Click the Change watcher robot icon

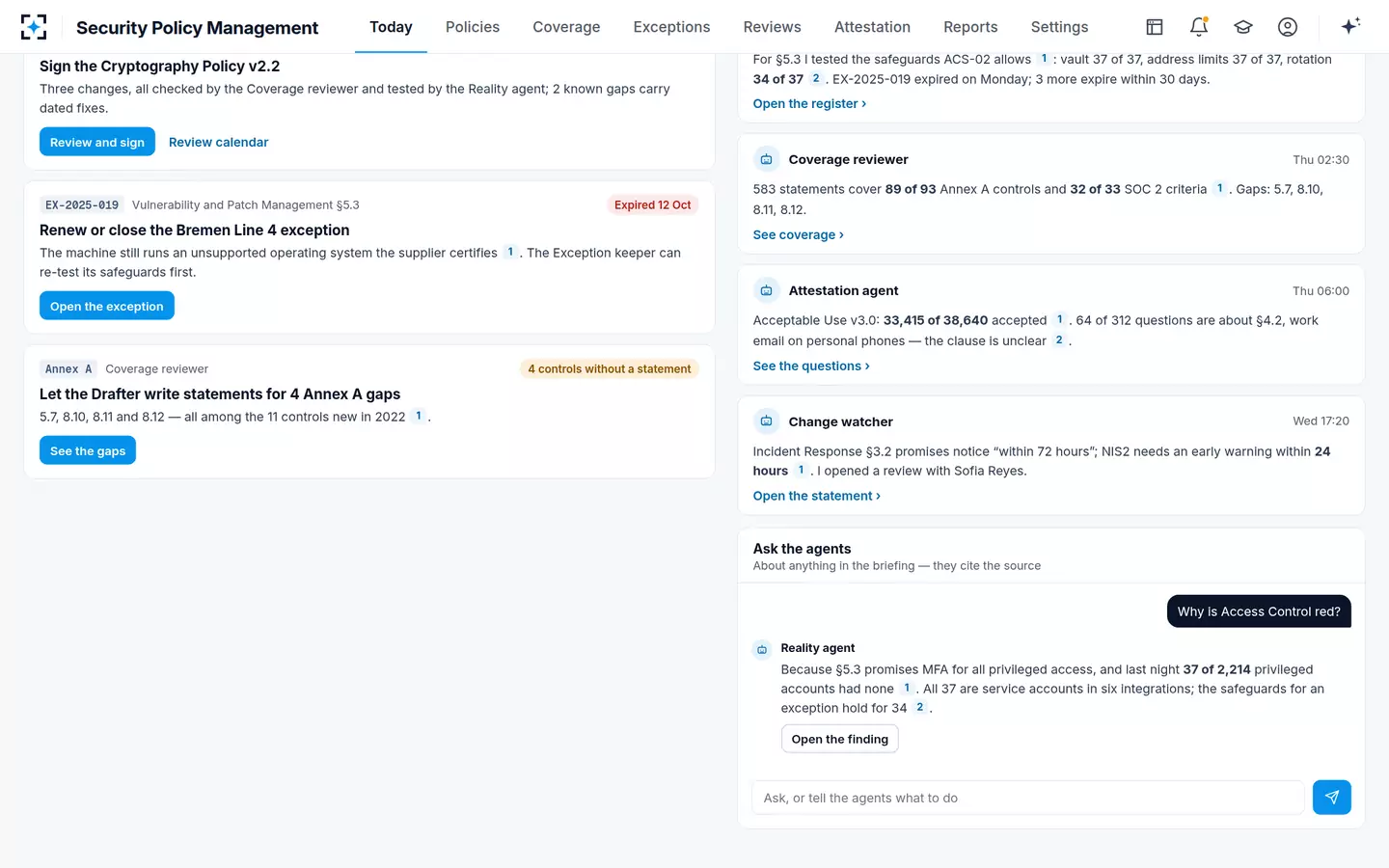(x=766, y=421)
